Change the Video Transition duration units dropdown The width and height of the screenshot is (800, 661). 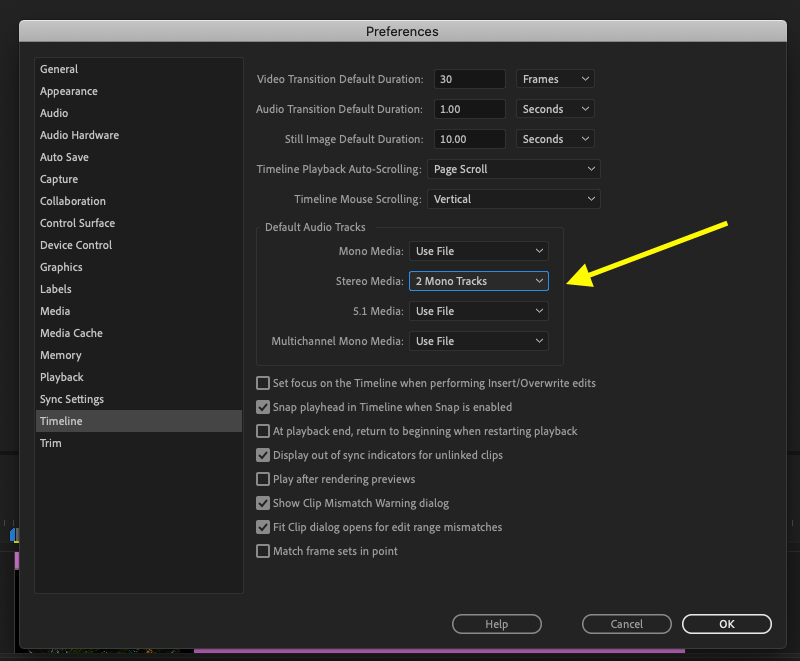(555, 79)
